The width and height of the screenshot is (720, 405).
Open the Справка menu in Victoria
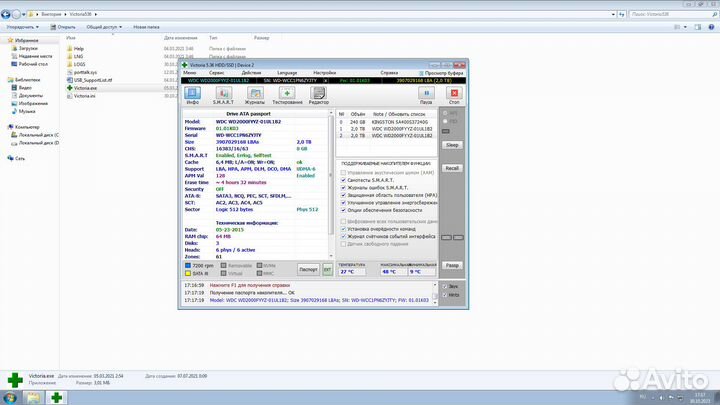pyautogui.click(x=389, y=73)
